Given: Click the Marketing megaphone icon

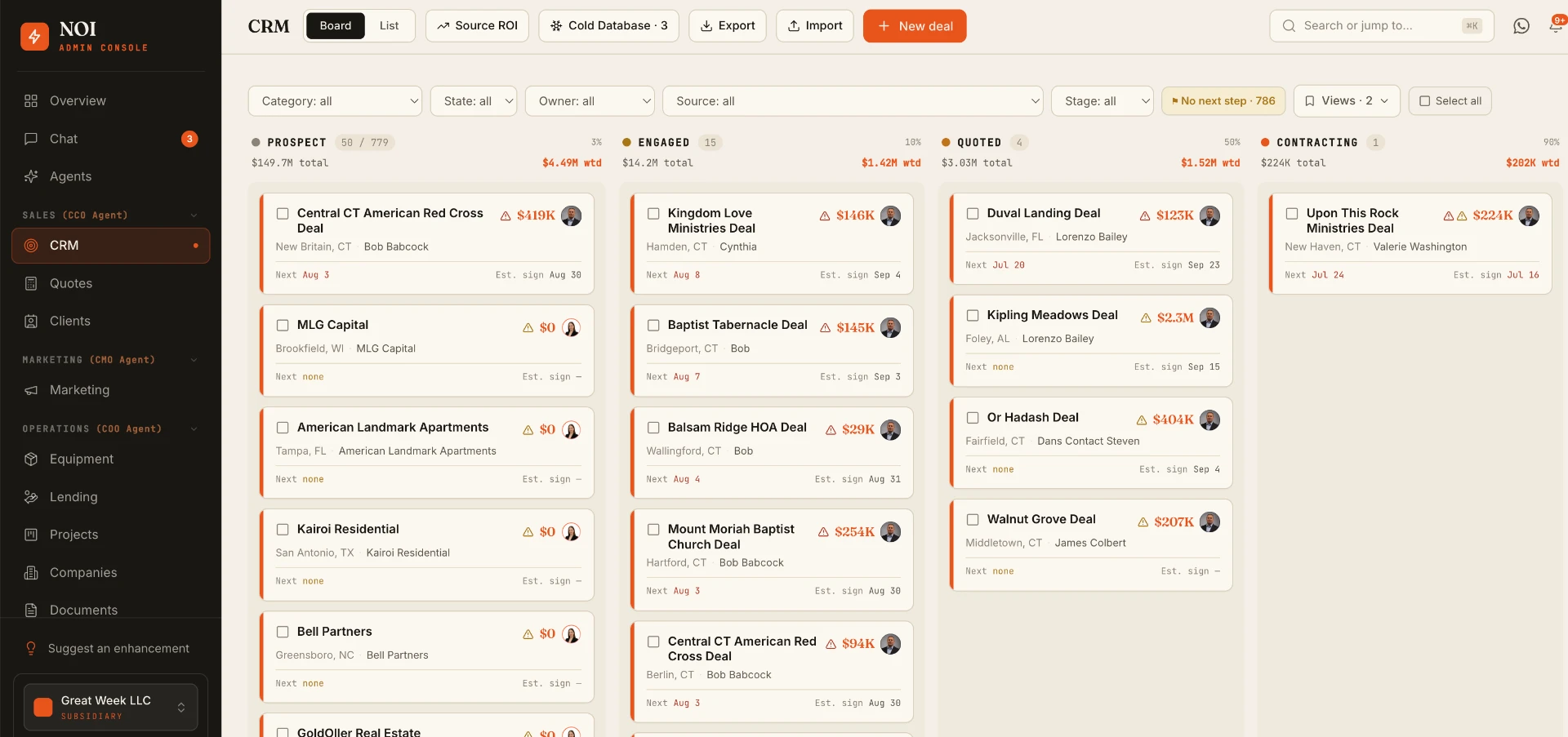Looking at the screenshot, I should (x=31, y=390).
